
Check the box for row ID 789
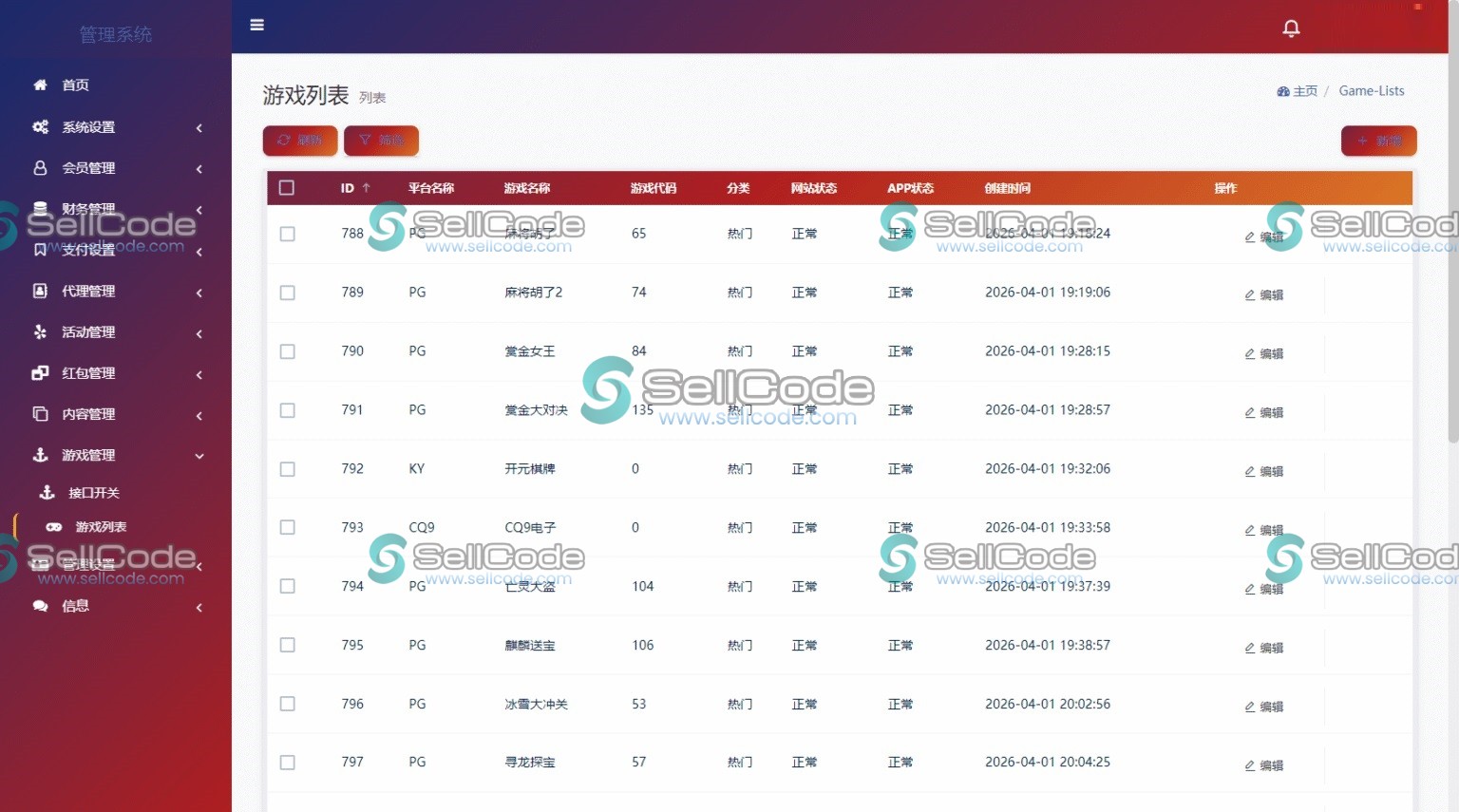click(x=287, y=293)
